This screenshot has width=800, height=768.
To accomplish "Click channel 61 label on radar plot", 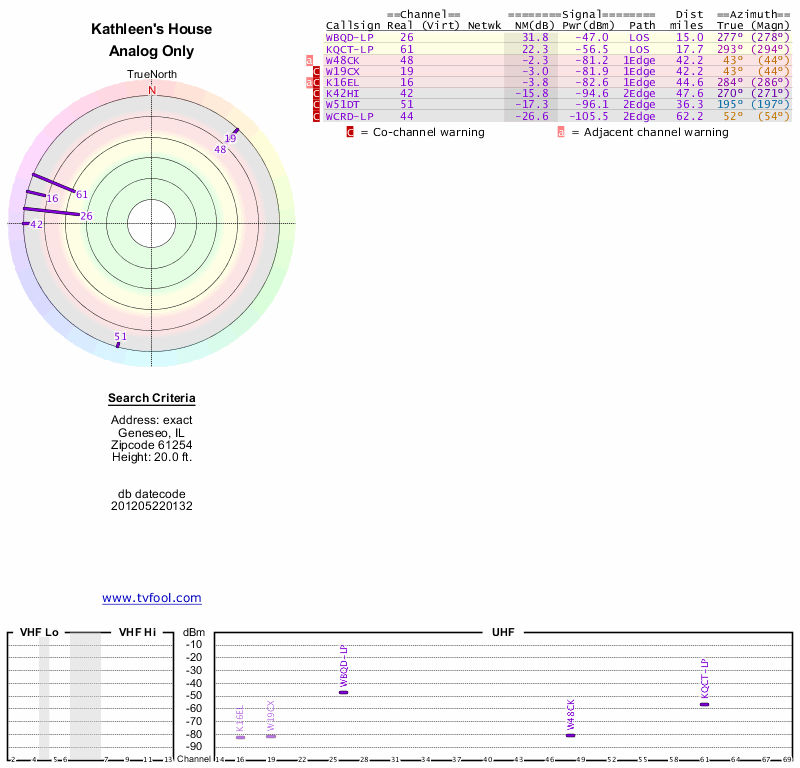I will [82, 194].
